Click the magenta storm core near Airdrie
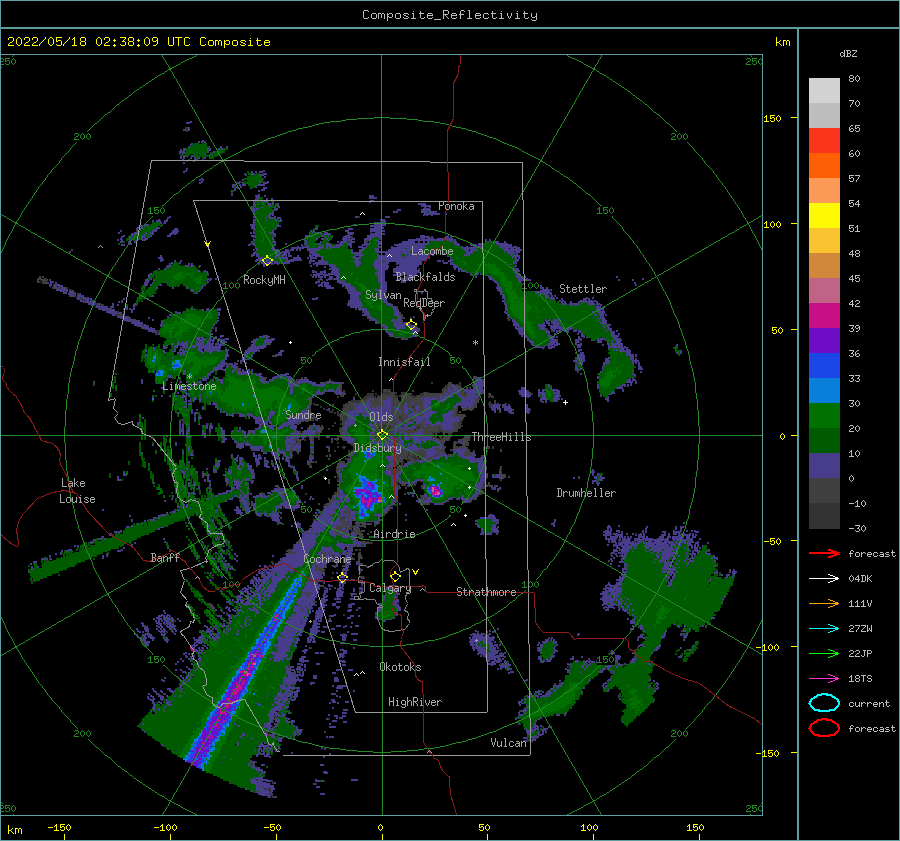The image size is (900, 841). pyautogui.click(x=366, y=495)
